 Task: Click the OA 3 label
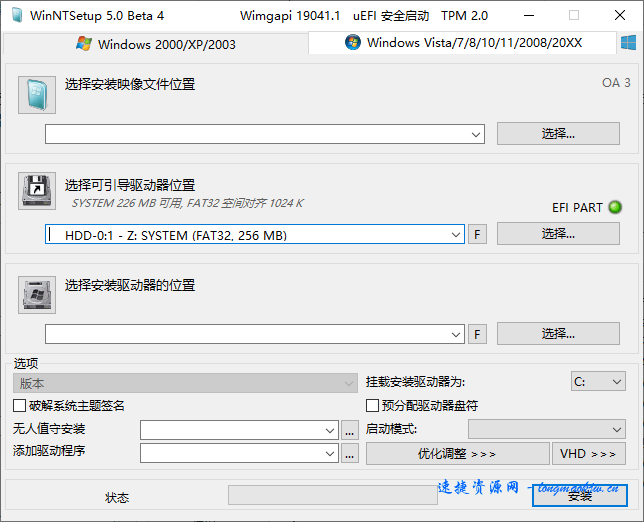(616, 83)
